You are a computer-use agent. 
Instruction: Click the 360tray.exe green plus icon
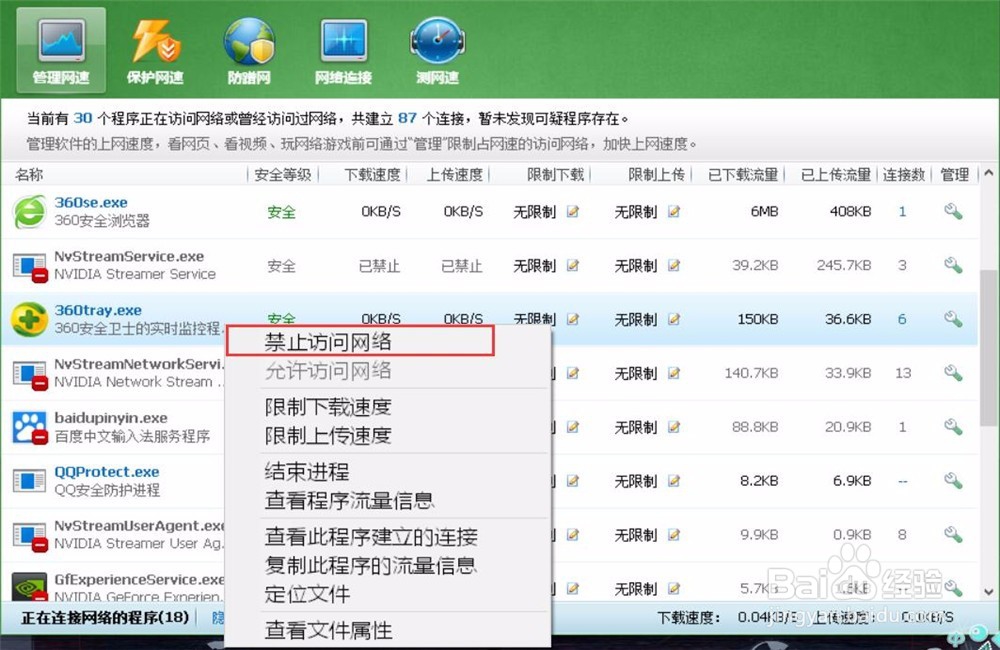pos(29,320)
